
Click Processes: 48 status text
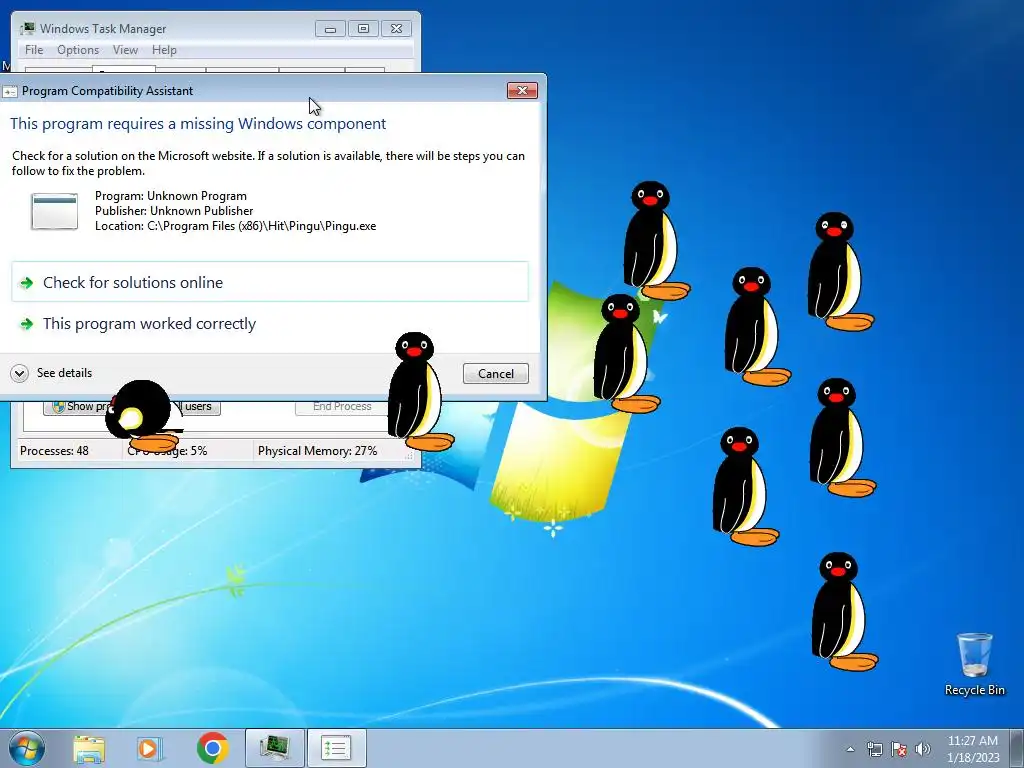[x=54, y=451]
